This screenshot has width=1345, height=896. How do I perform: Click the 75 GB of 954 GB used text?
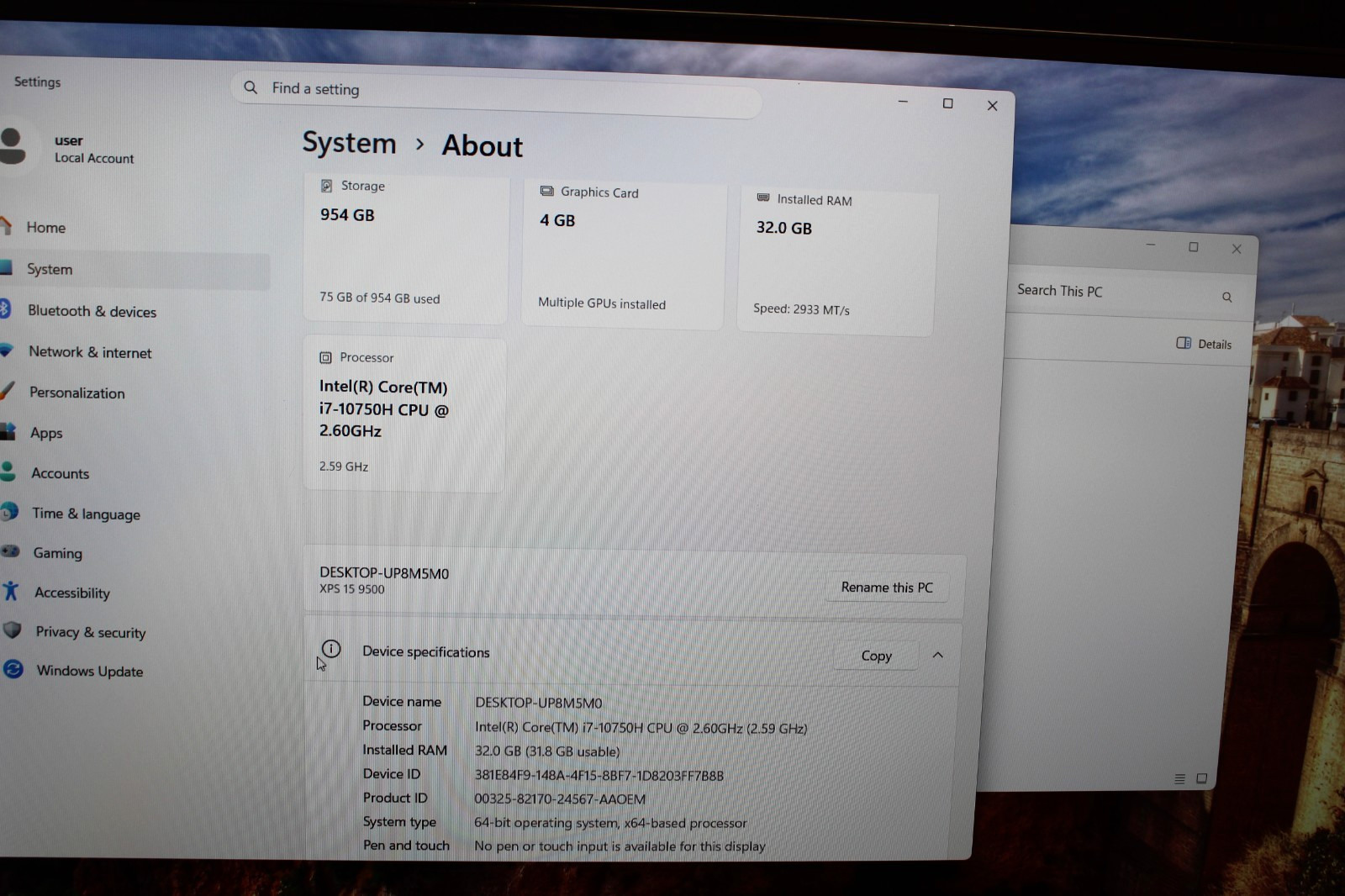tap(379, 298)
